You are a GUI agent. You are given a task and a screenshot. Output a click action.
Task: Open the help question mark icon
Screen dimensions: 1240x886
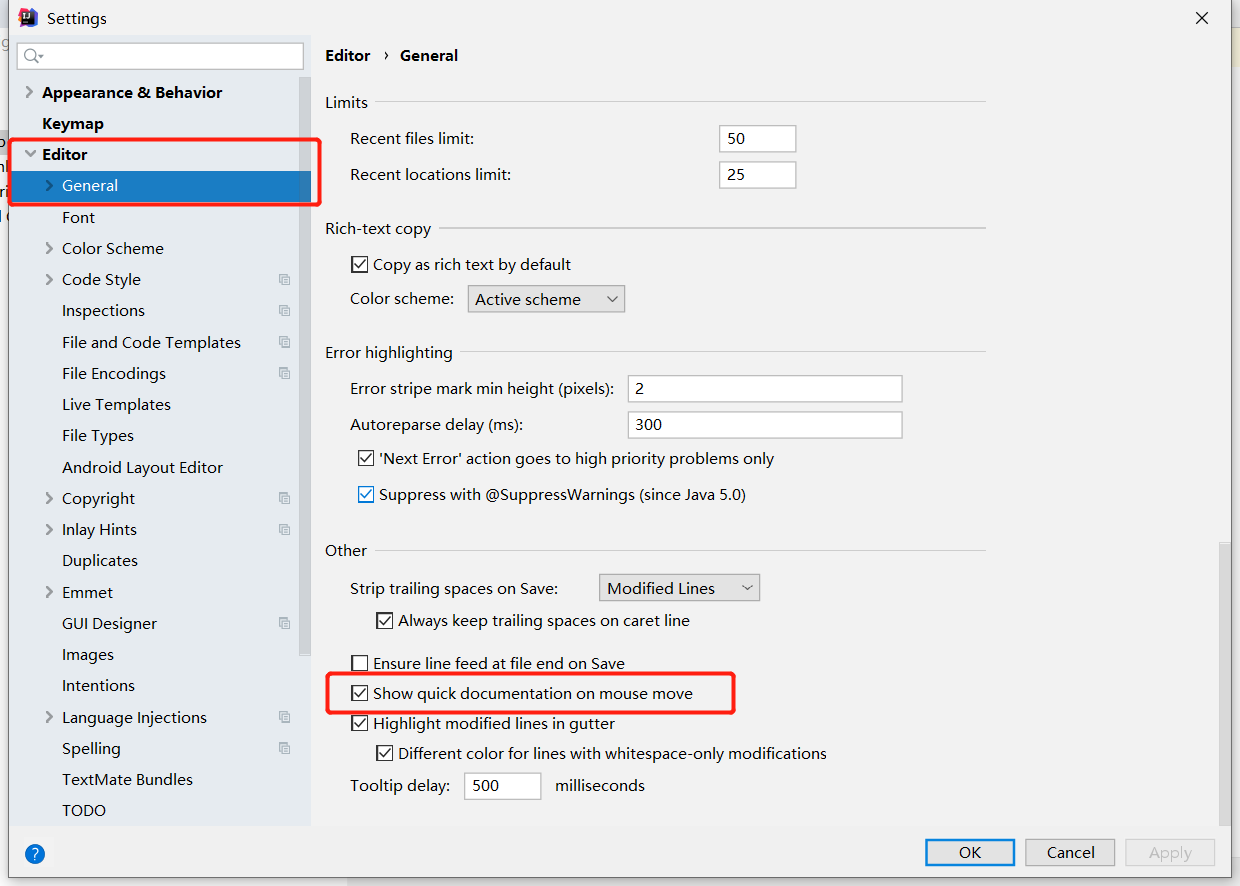[35, 854]
